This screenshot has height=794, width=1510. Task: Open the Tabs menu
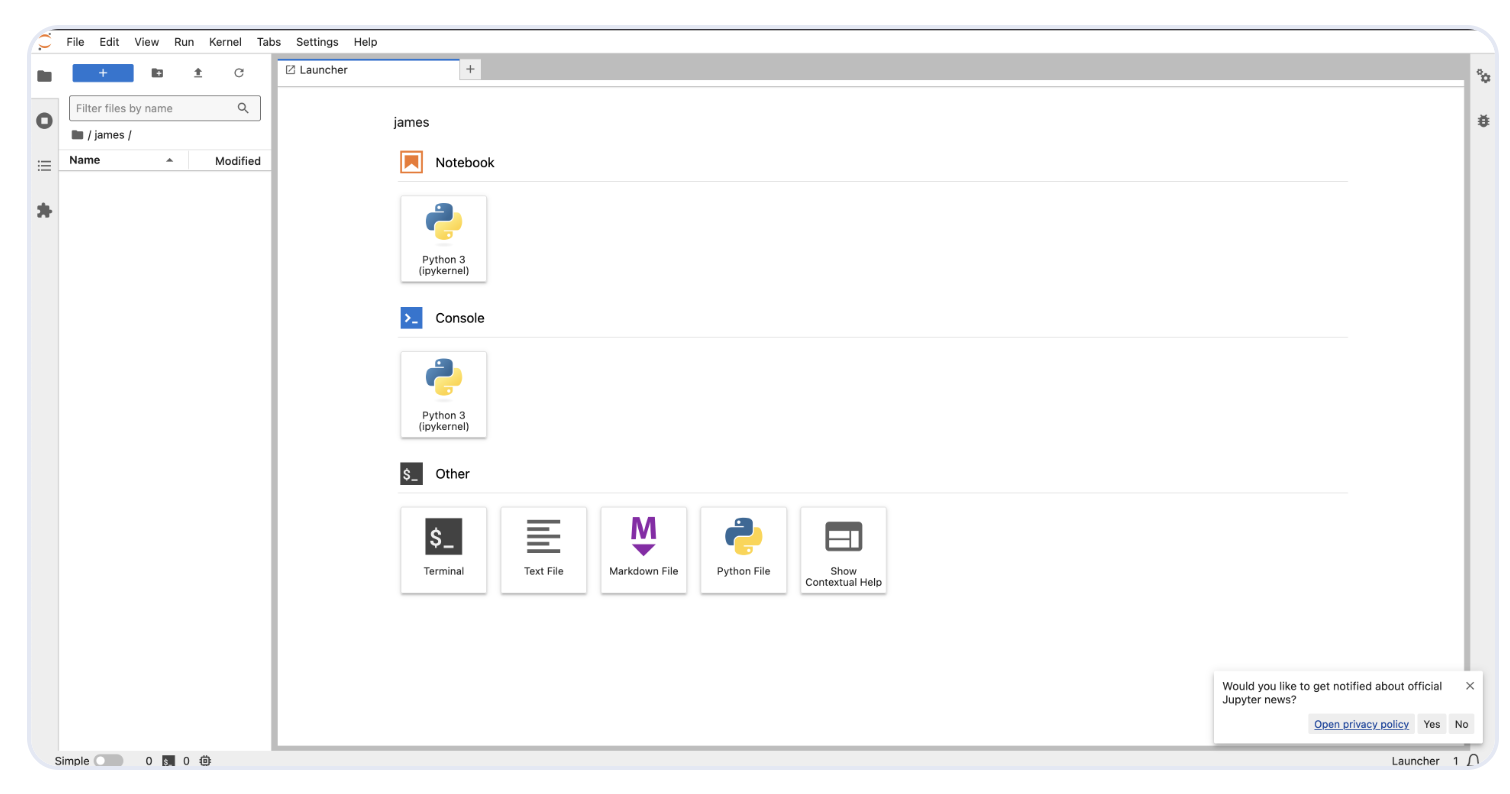point(269,42)
